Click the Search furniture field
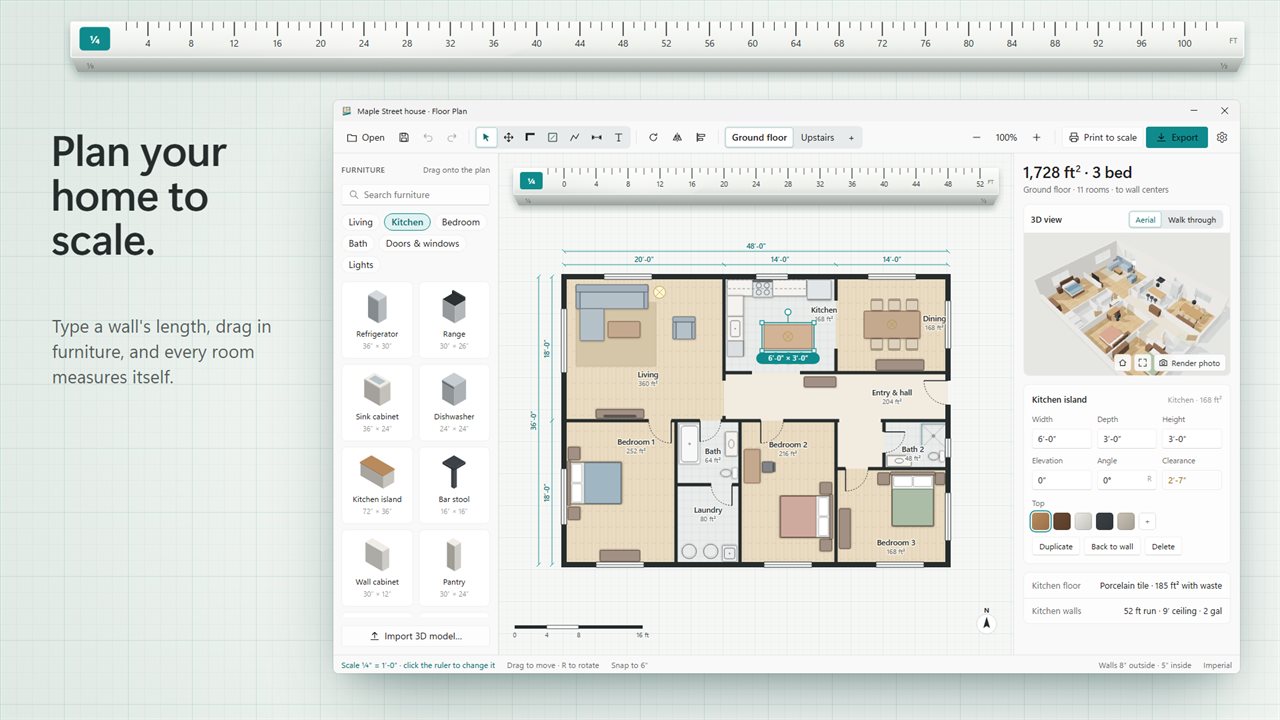The height and width of the screenshot is (720, 1280). coord(416,195)
